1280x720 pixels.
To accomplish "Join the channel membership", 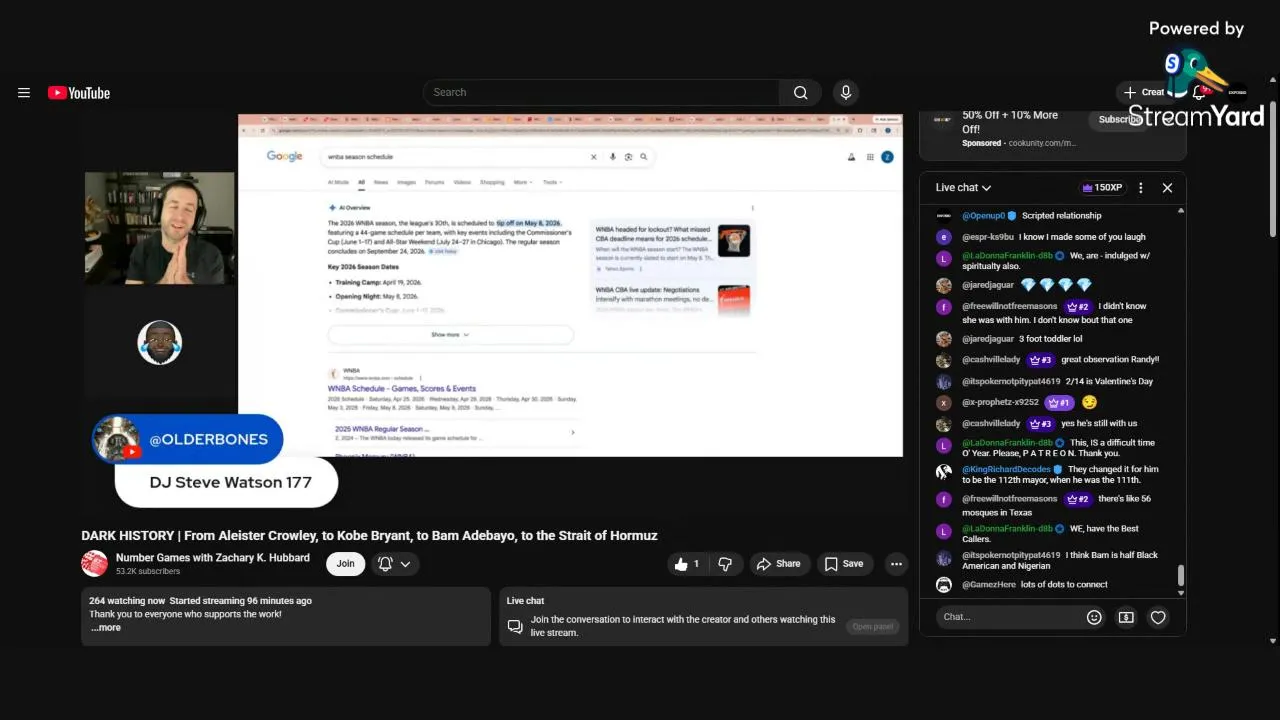I will (345, 564).
